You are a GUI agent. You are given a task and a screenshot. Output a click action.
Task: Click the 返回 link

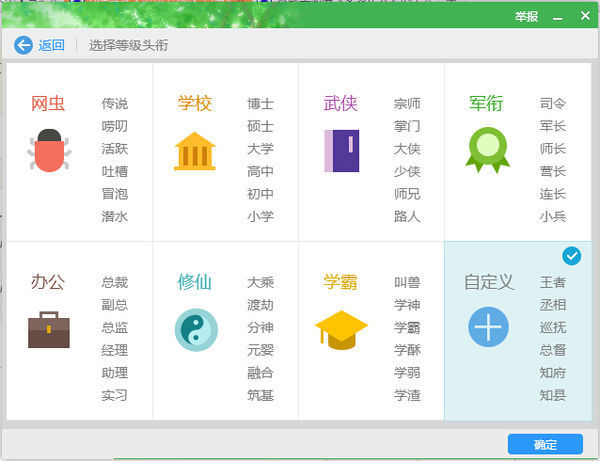pyautogui.click(x=51, y=45)
